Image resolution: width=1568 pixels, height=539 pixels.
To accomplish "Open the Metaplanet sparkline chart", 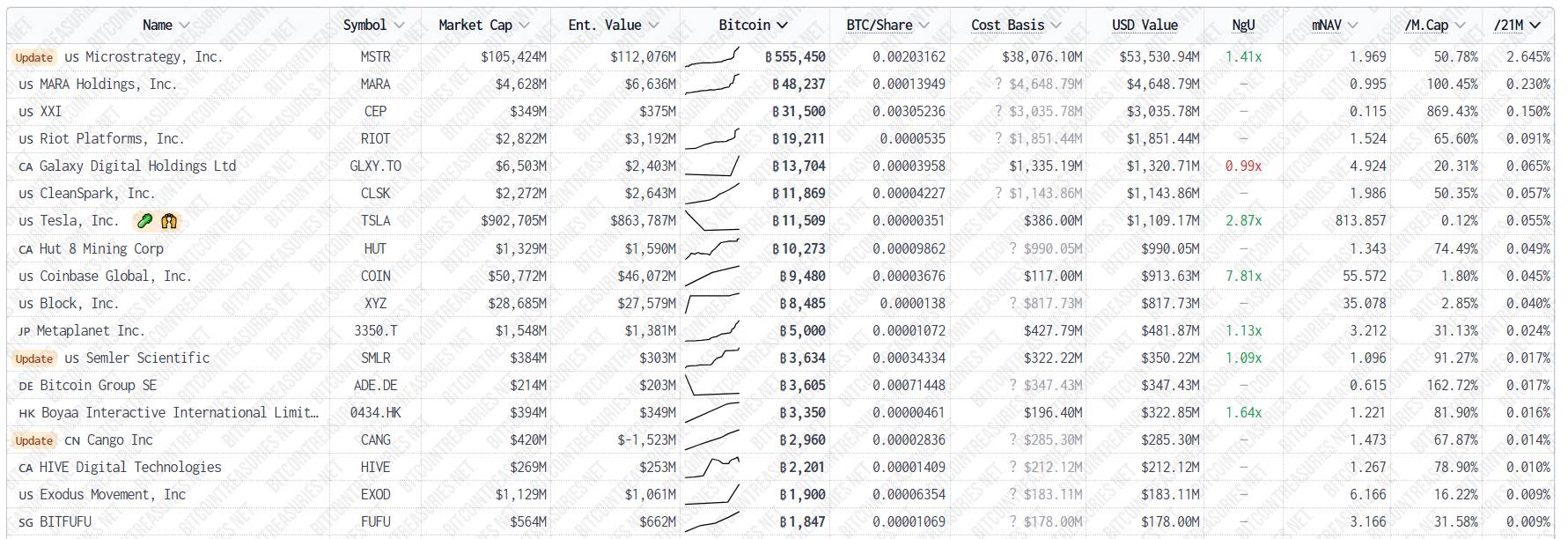I will [x=712, y=331].
